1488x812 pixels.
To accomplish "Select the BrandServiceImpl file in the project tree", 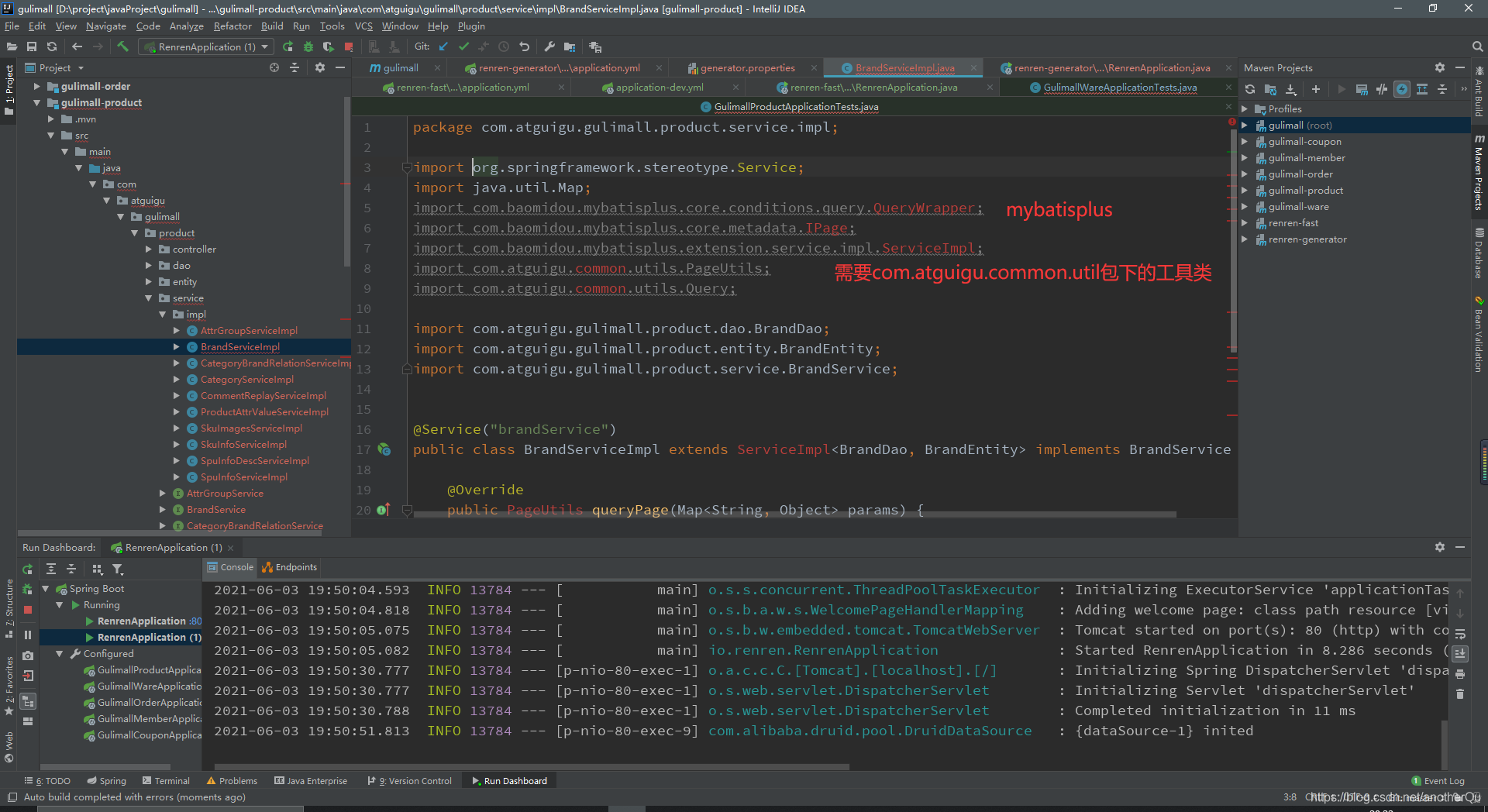I will (x=239, y=346).
